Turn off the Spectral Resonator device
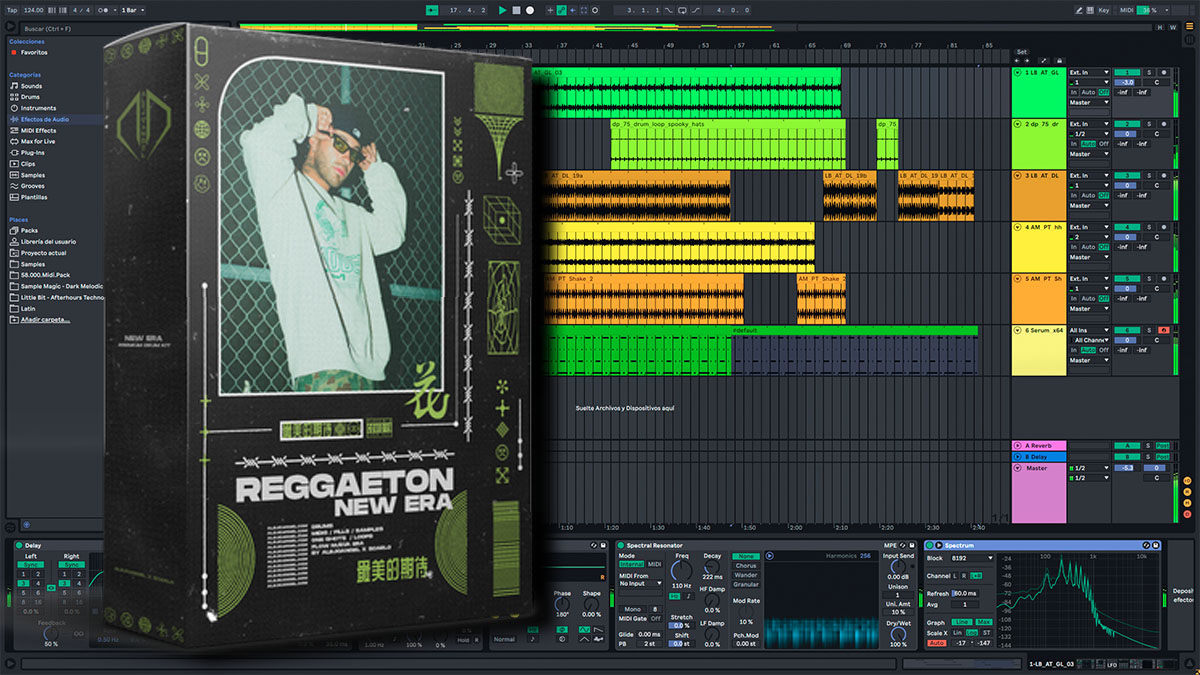The width and height of the screenshot is (1200, 675). pos(621,545)
